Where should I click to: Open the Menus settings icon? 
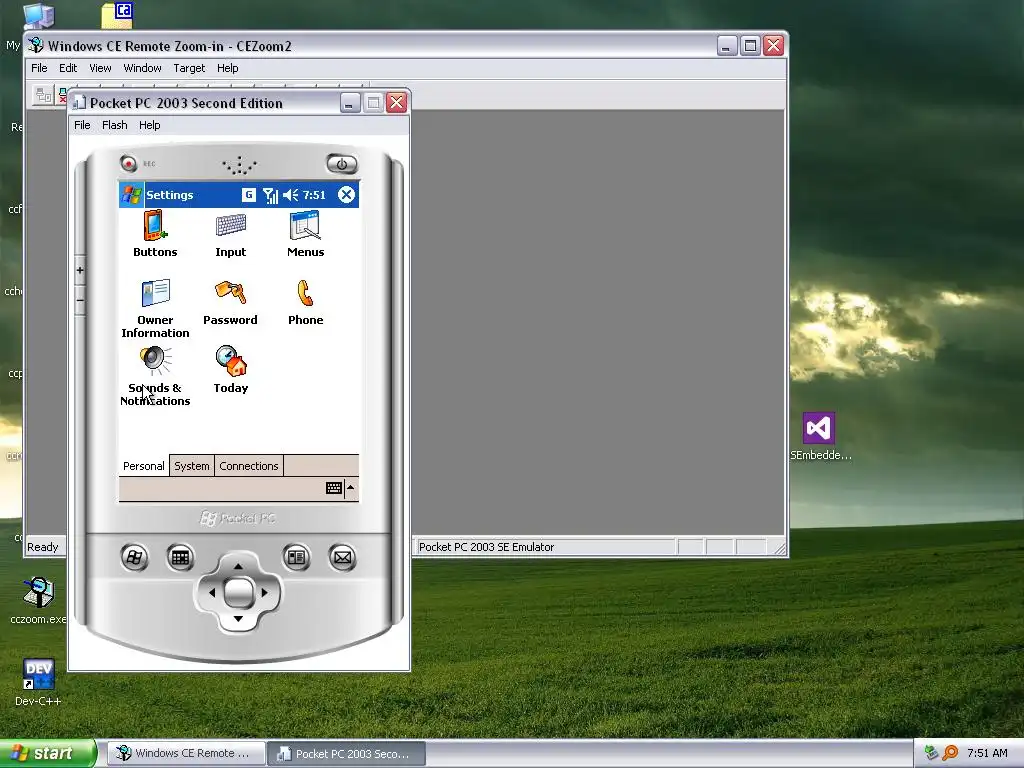(305, 233)
